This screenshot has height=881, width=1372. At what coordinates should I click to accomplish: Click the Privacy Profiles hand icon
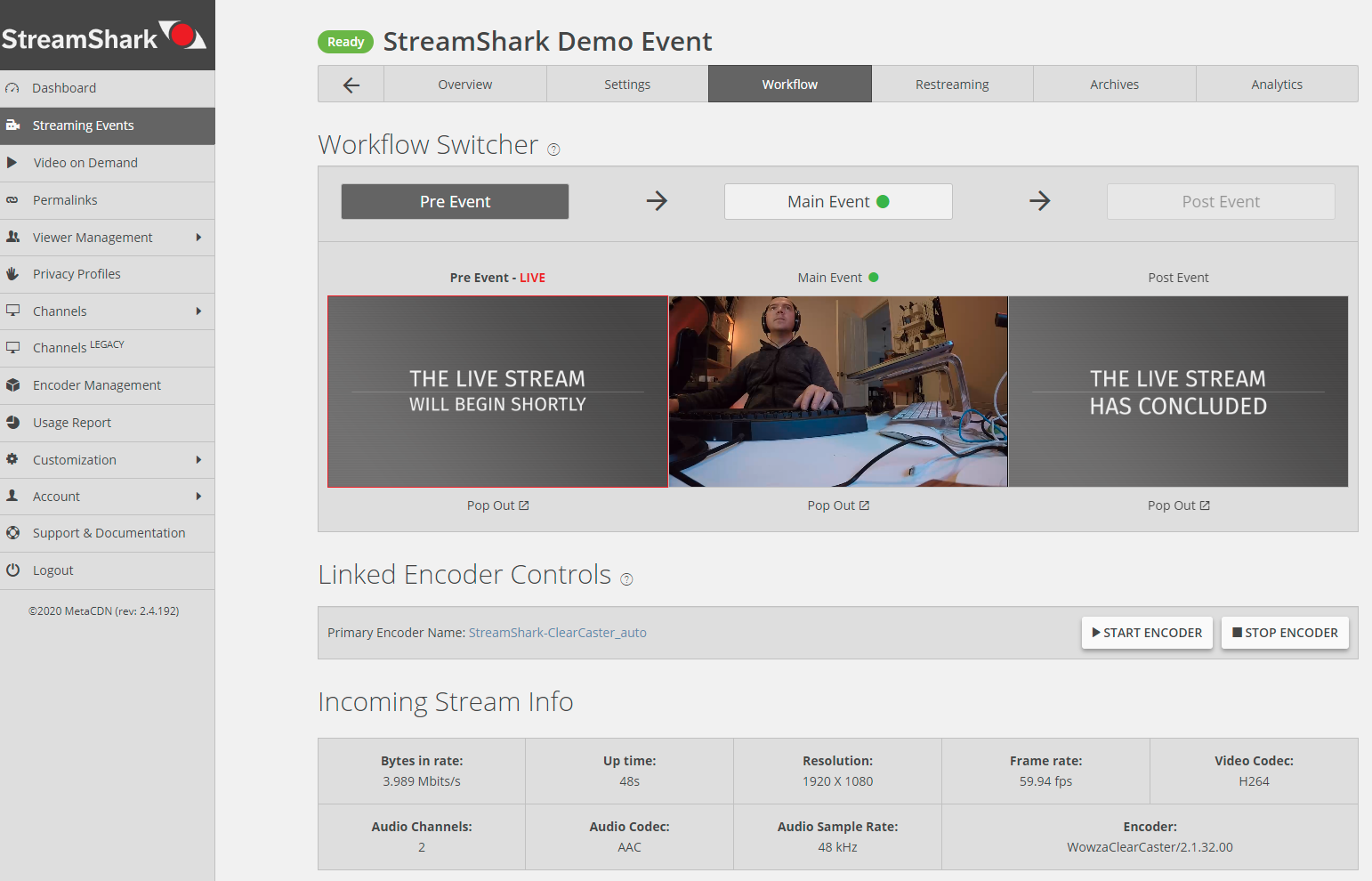tap(12, 274)
